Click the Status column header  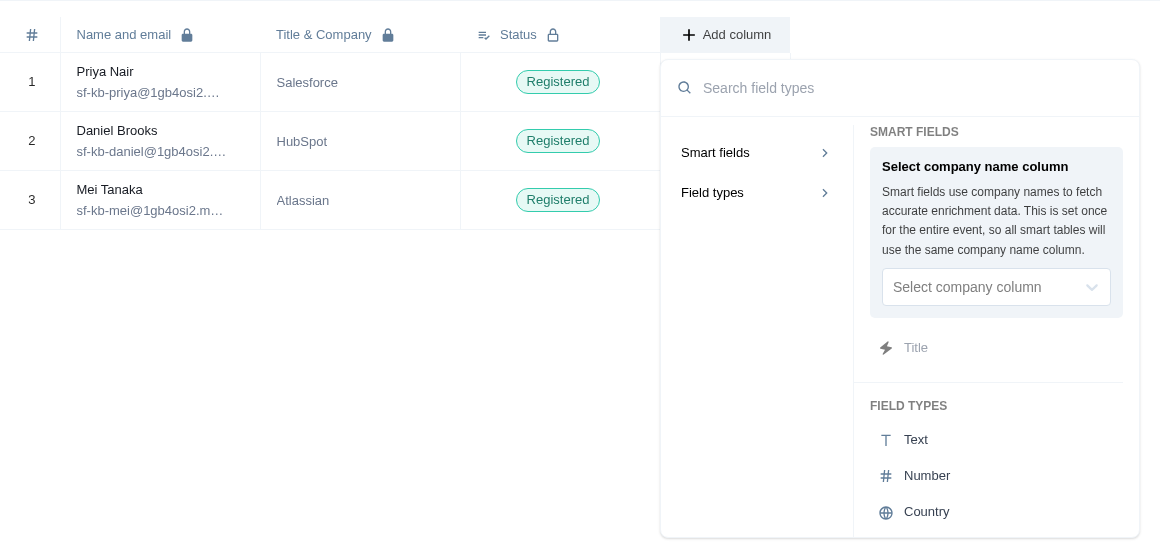click(560, 35)
